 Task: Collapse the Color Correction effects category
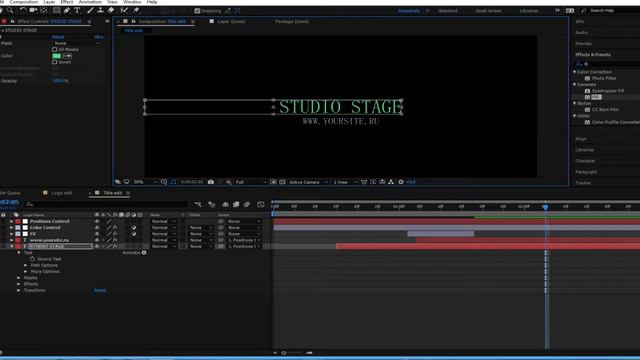point(575,72)
